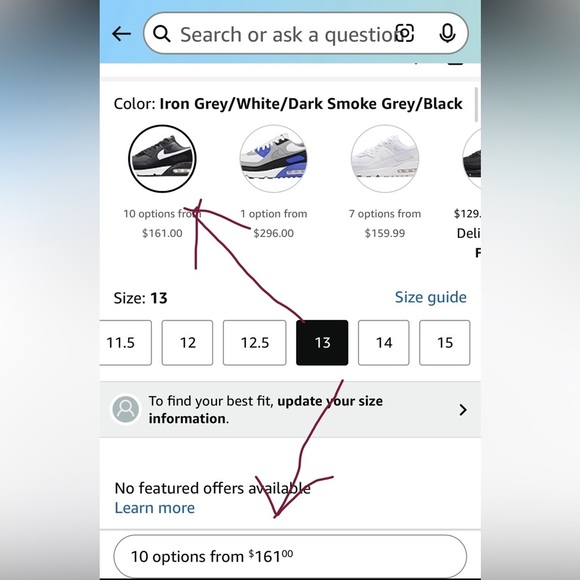Select size 12

(187, 343)
